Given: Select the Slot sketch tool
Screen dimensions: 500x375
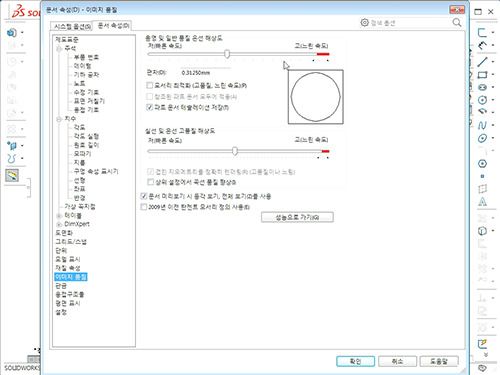Looking at the screenshot, I should [482, 87].
